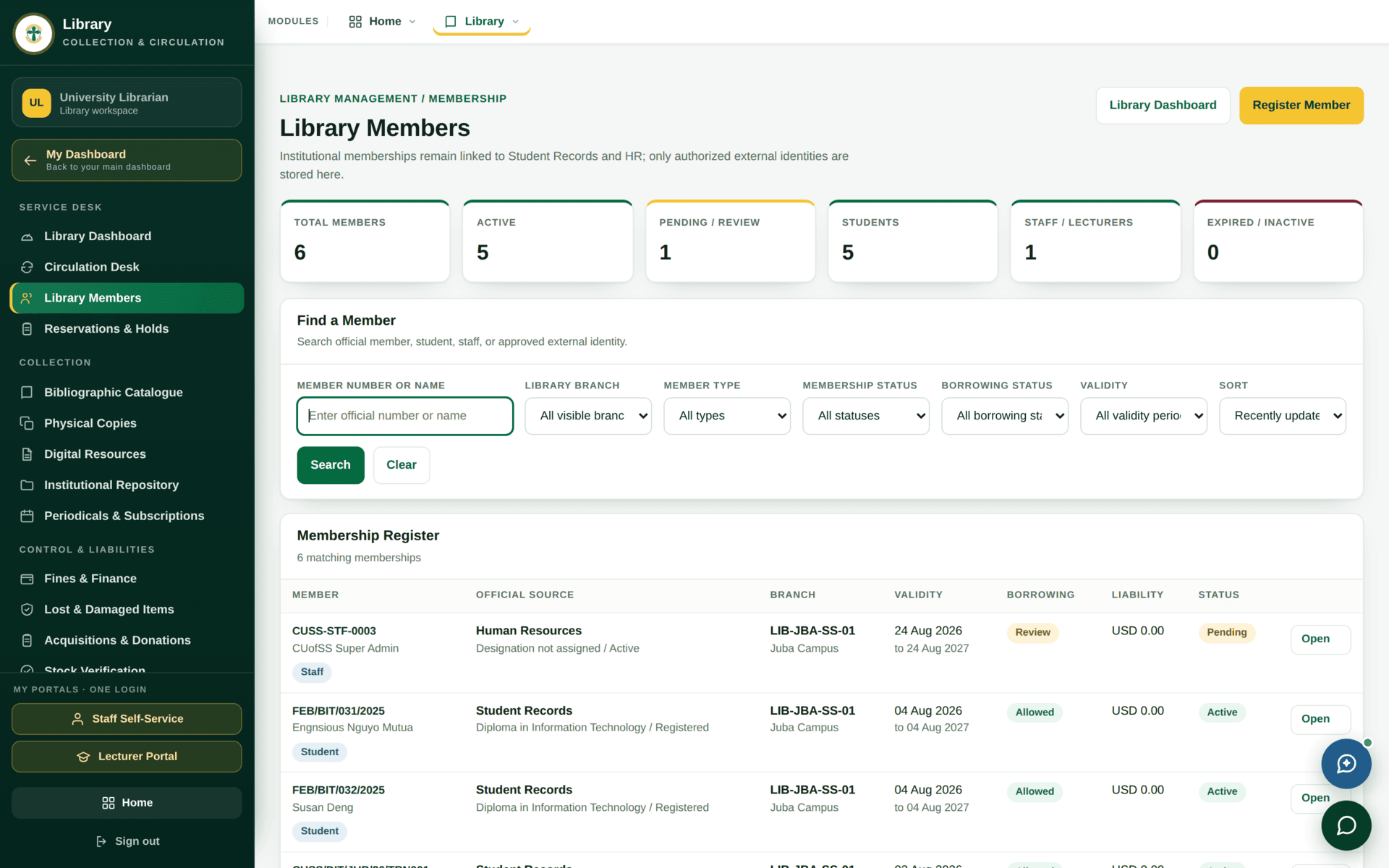Click the Acquisitions & Donations clipboard icon
The height and width of the screenshot is (868, 1389).
coord(27,640)
